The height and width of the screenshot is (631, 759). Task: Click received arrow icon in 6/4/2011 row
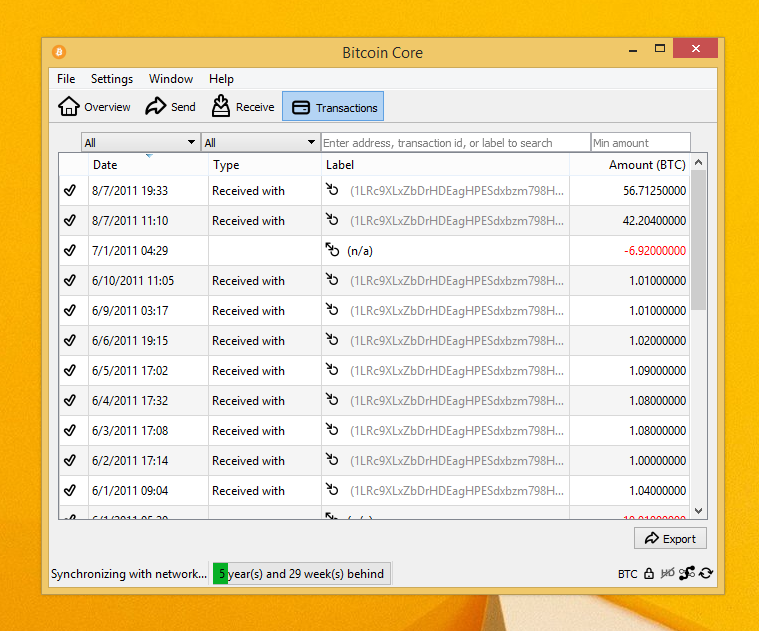[x=332, y=399]
